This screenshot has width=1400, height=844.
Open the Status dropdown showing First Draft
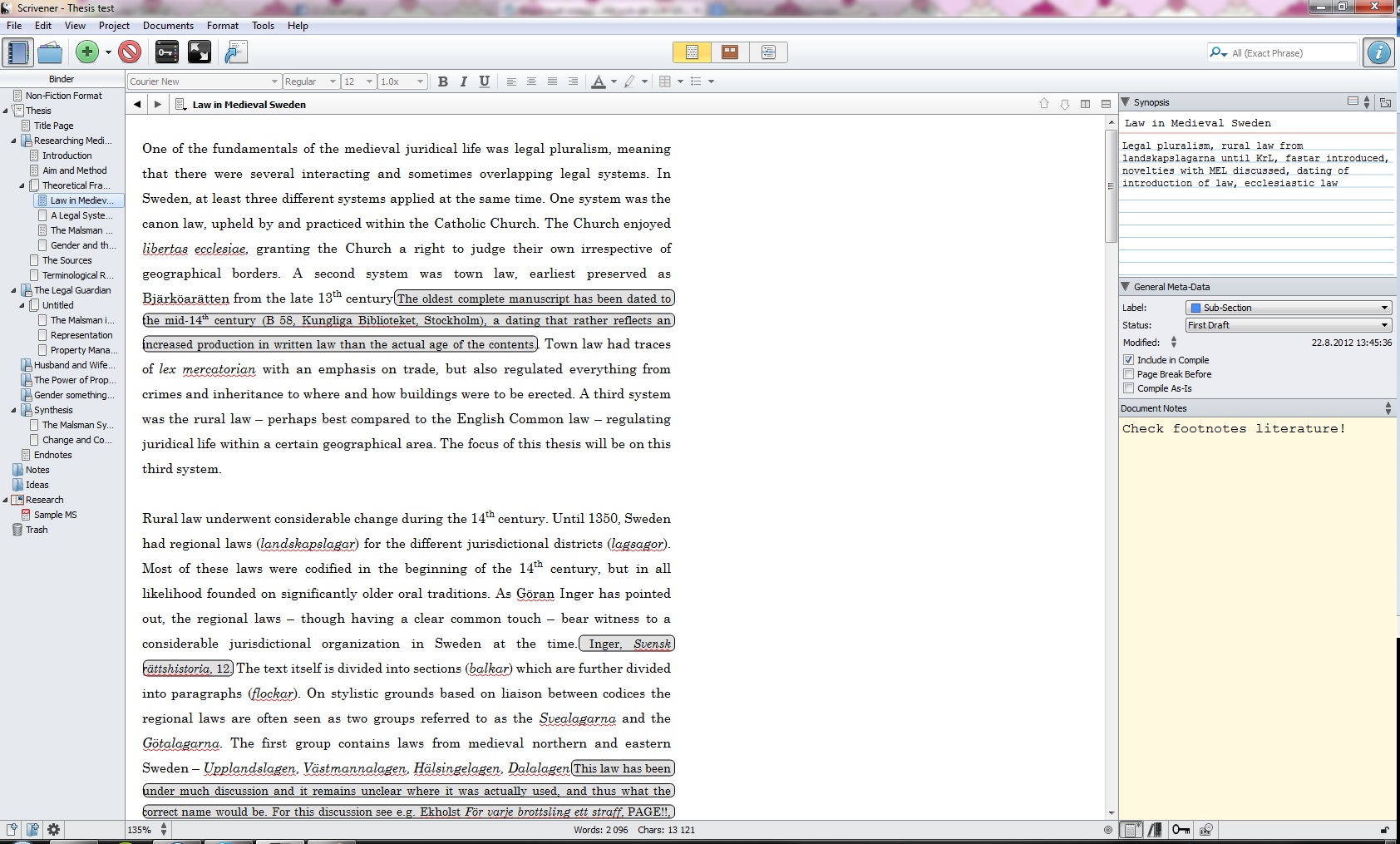click(1288, 325)
